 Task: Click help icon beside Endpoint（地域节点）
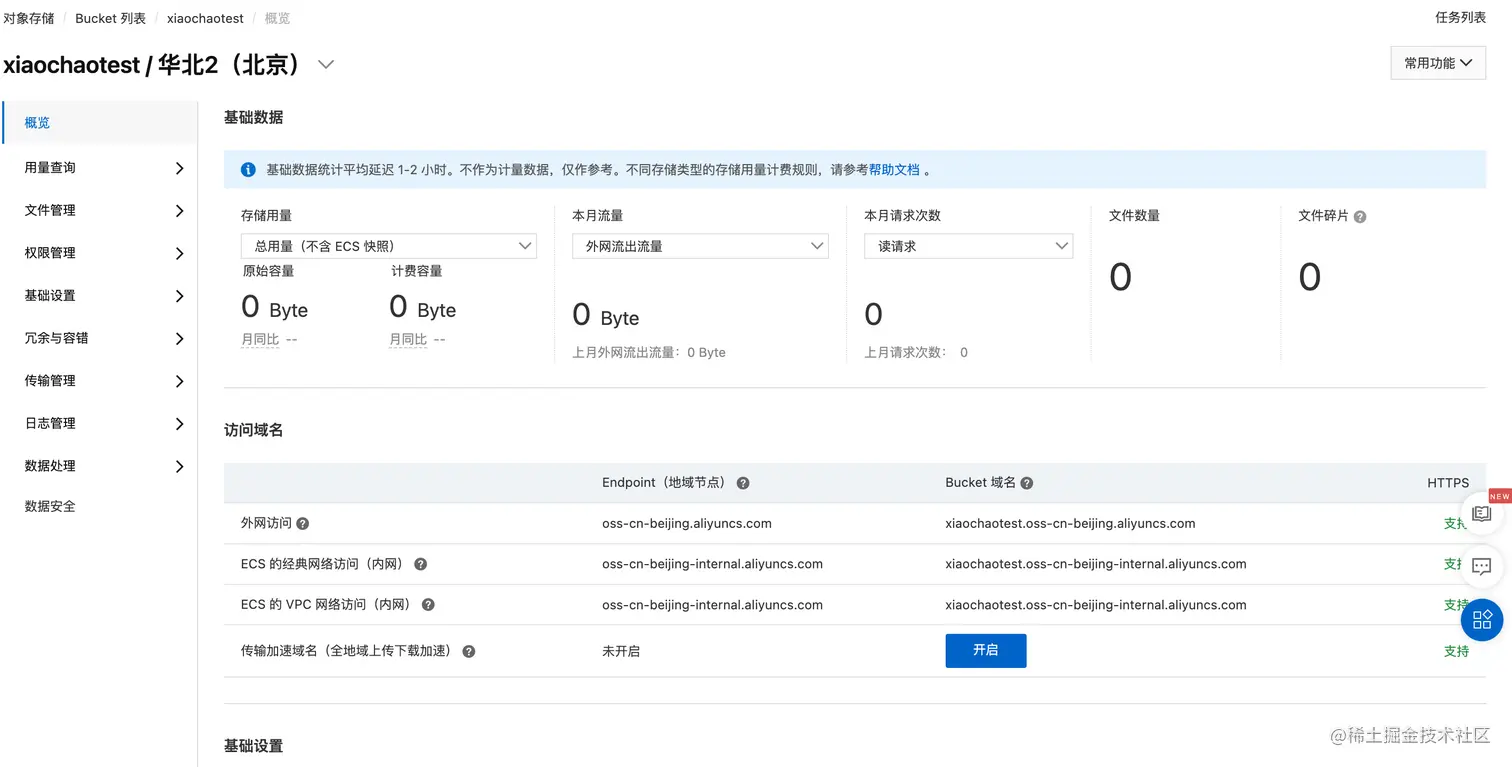coord(743,483)
